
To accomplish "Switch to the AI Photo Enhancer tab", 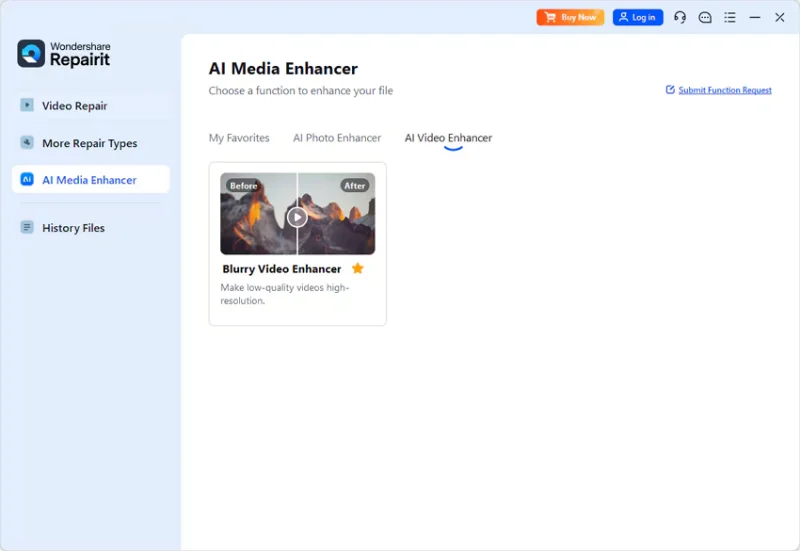I will [x=337, y=138].
